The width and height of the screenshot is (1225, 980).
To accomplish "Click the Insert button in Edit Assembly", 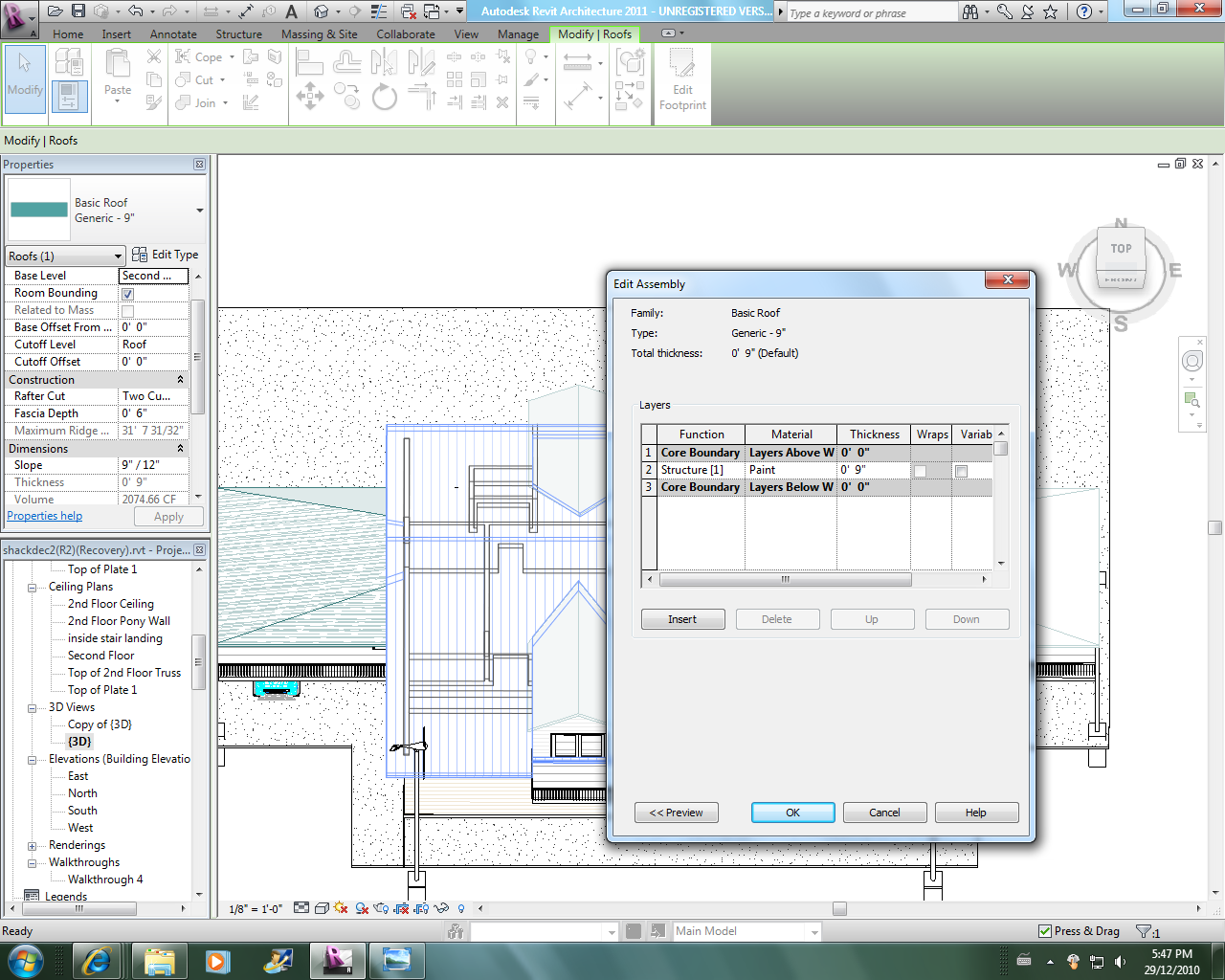I will 682,619.
